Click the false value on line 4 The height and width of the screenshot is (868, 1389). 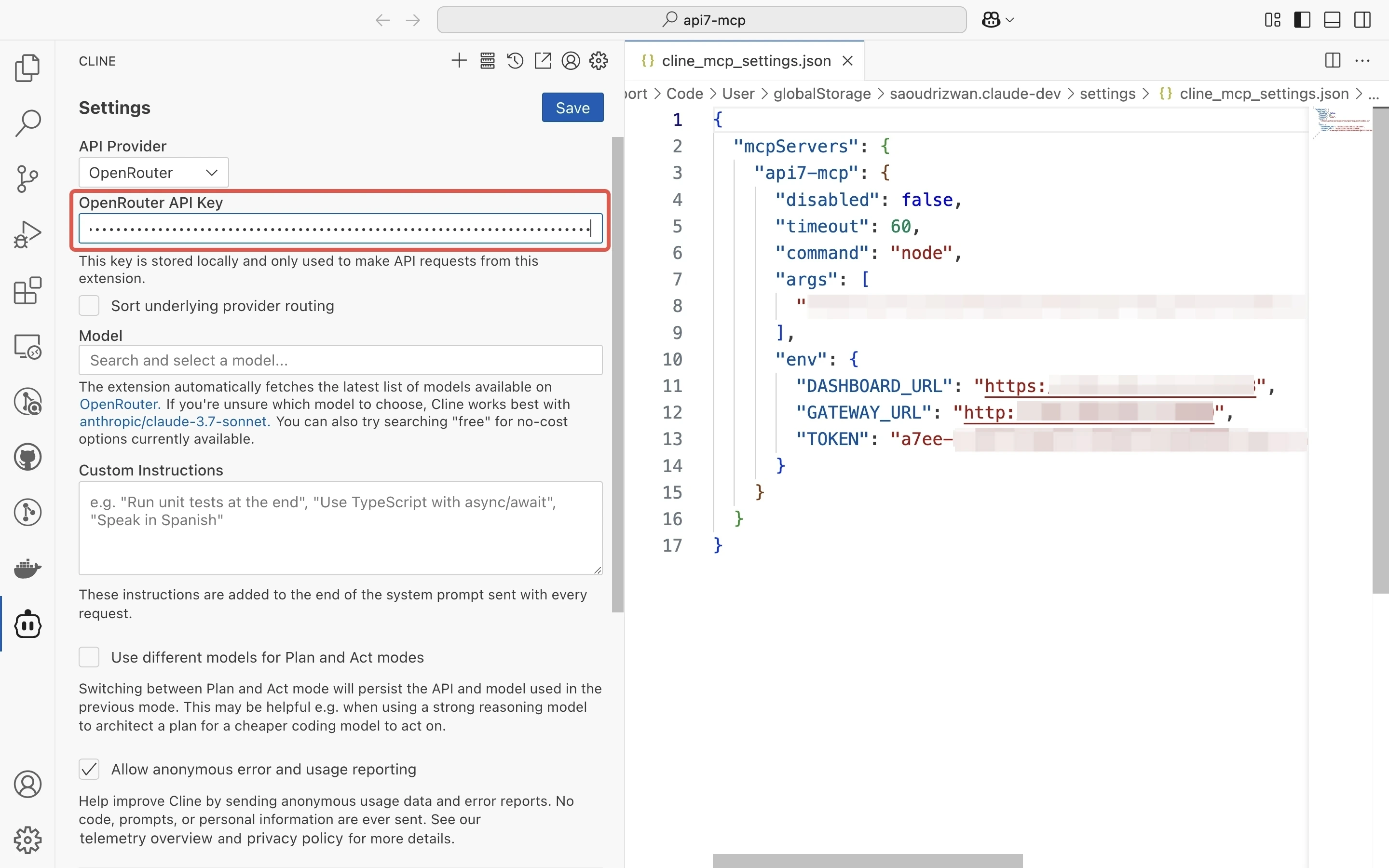[927, 200]
